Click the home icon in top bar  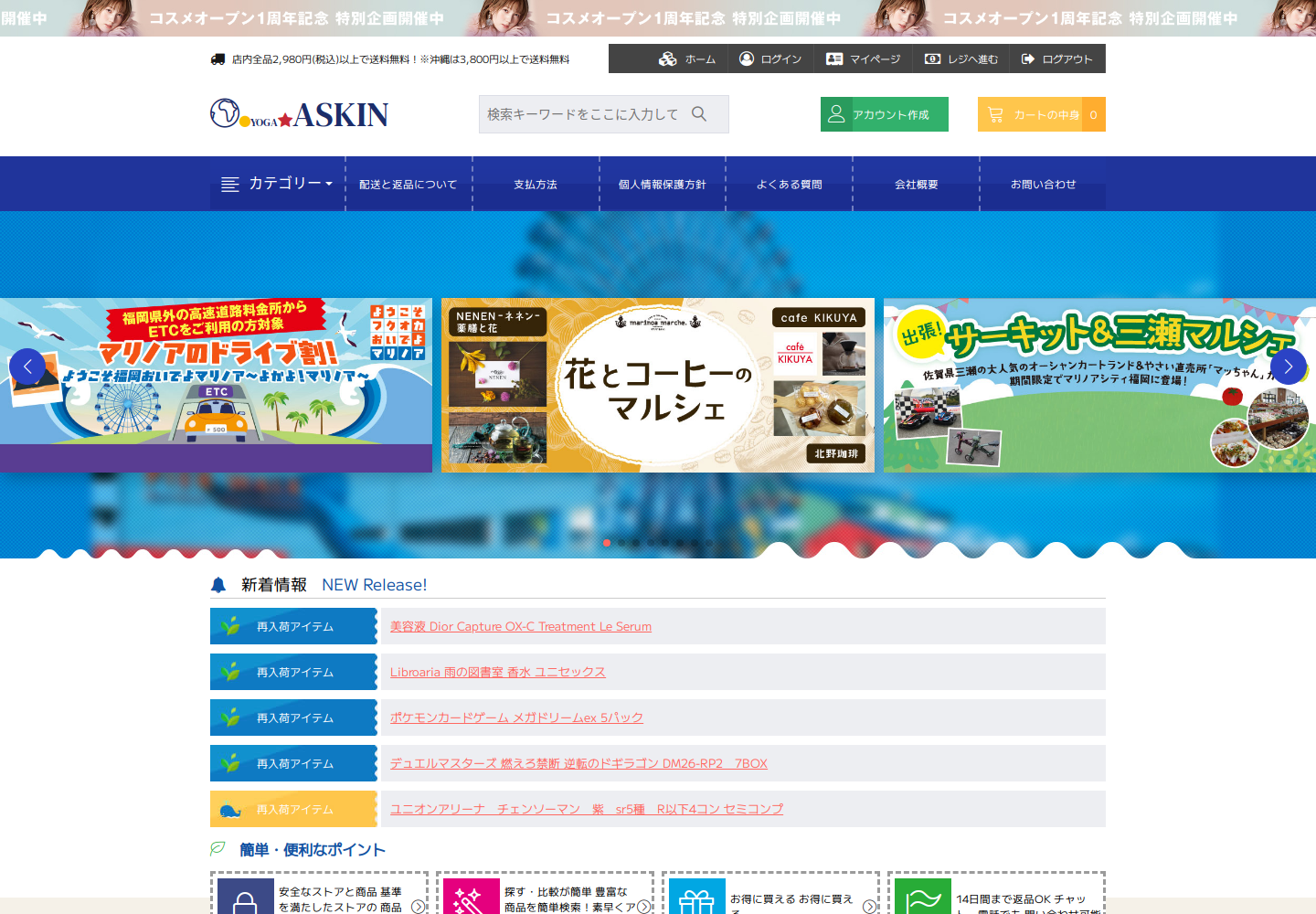(668, 58)
